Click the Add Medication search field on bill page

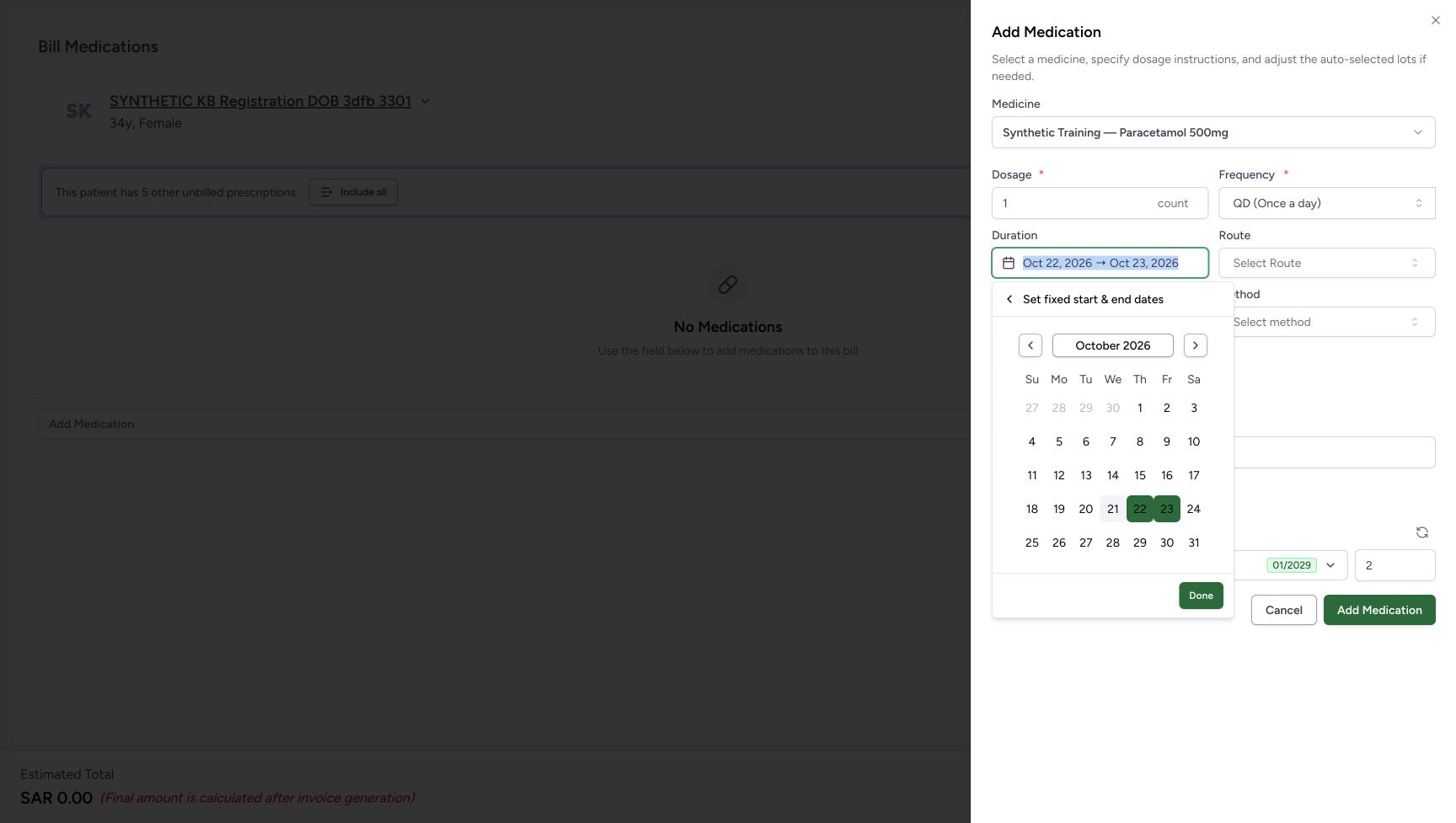point(504,424)
